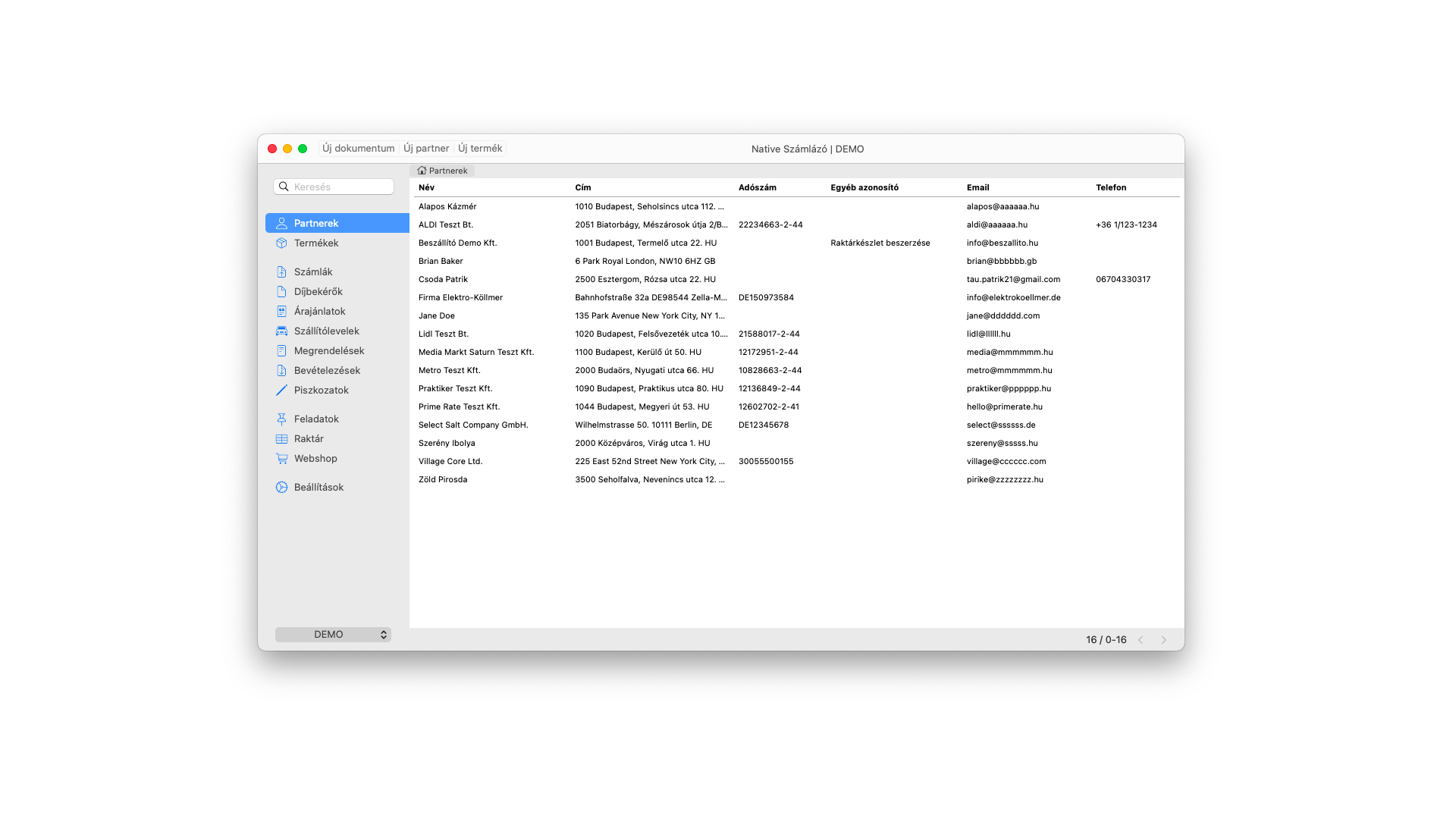The image size is (1456, 819).
Task: Open the Bevételezések section
Action: tap(281, 370)
